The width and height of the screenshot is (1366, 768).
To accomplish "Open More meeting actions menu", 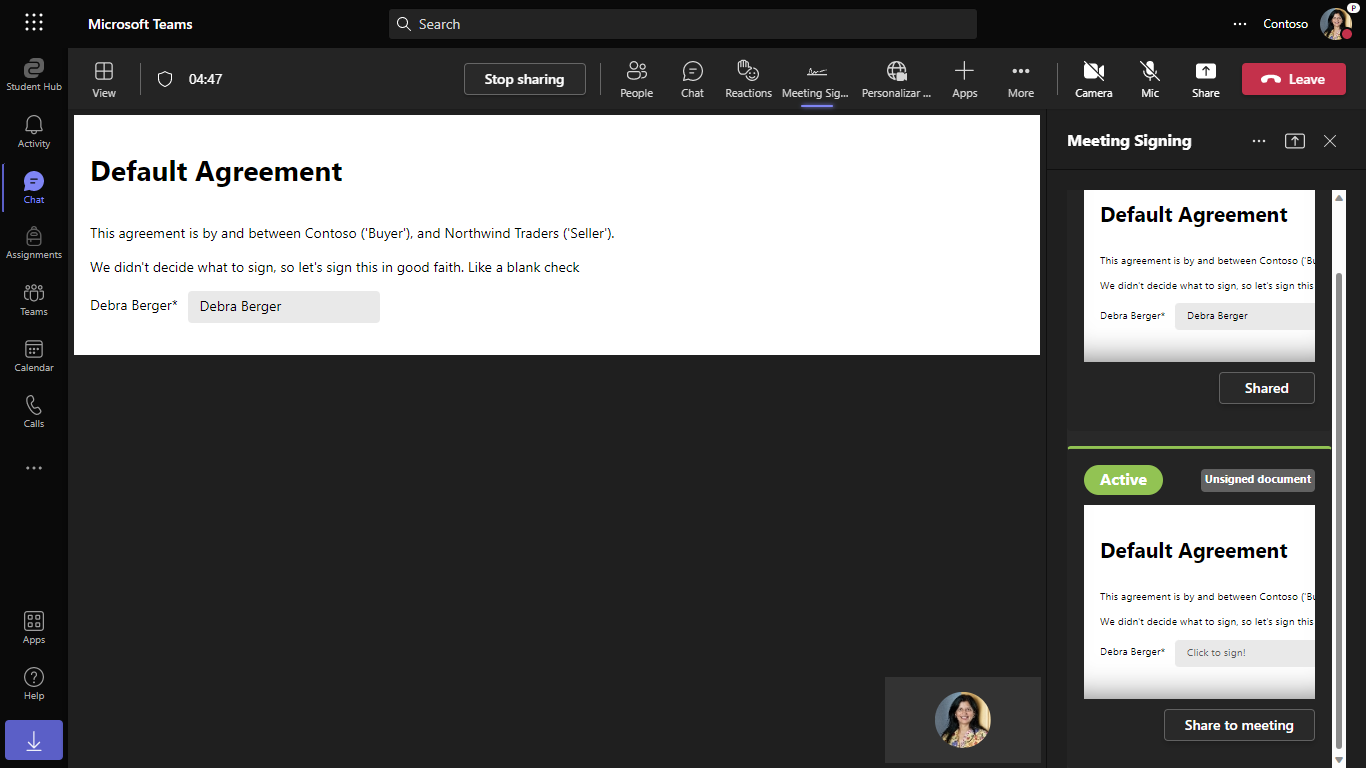I will (1020, 79).
